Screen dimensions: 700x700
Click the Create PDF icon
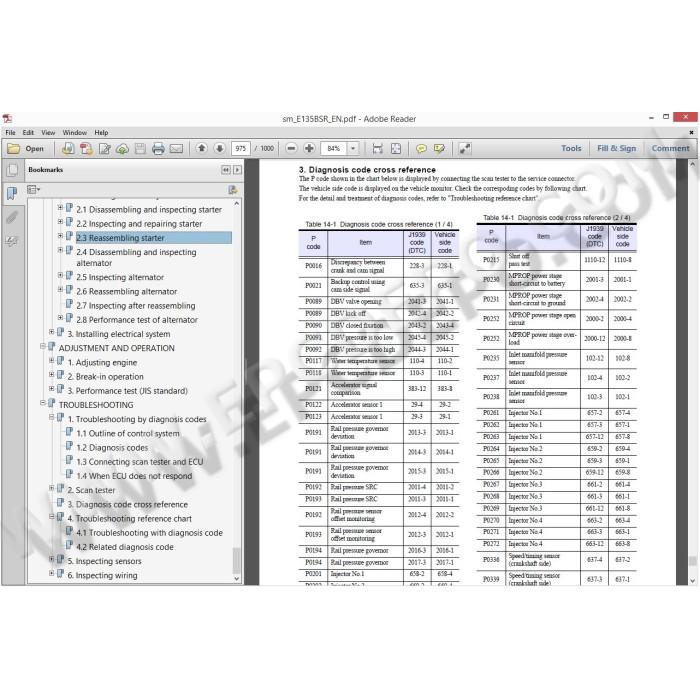pos(86,149)
